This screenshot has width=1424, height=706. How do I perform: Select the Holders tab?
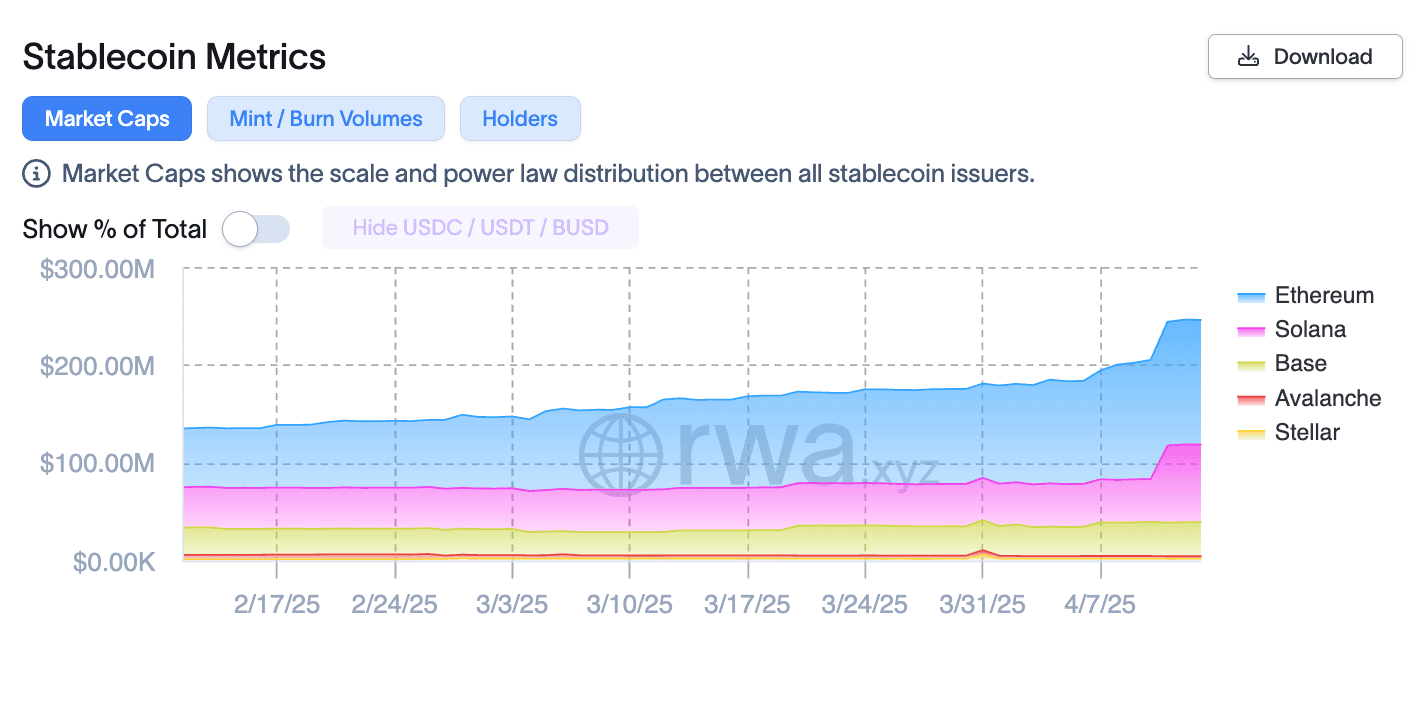(520, 119)
